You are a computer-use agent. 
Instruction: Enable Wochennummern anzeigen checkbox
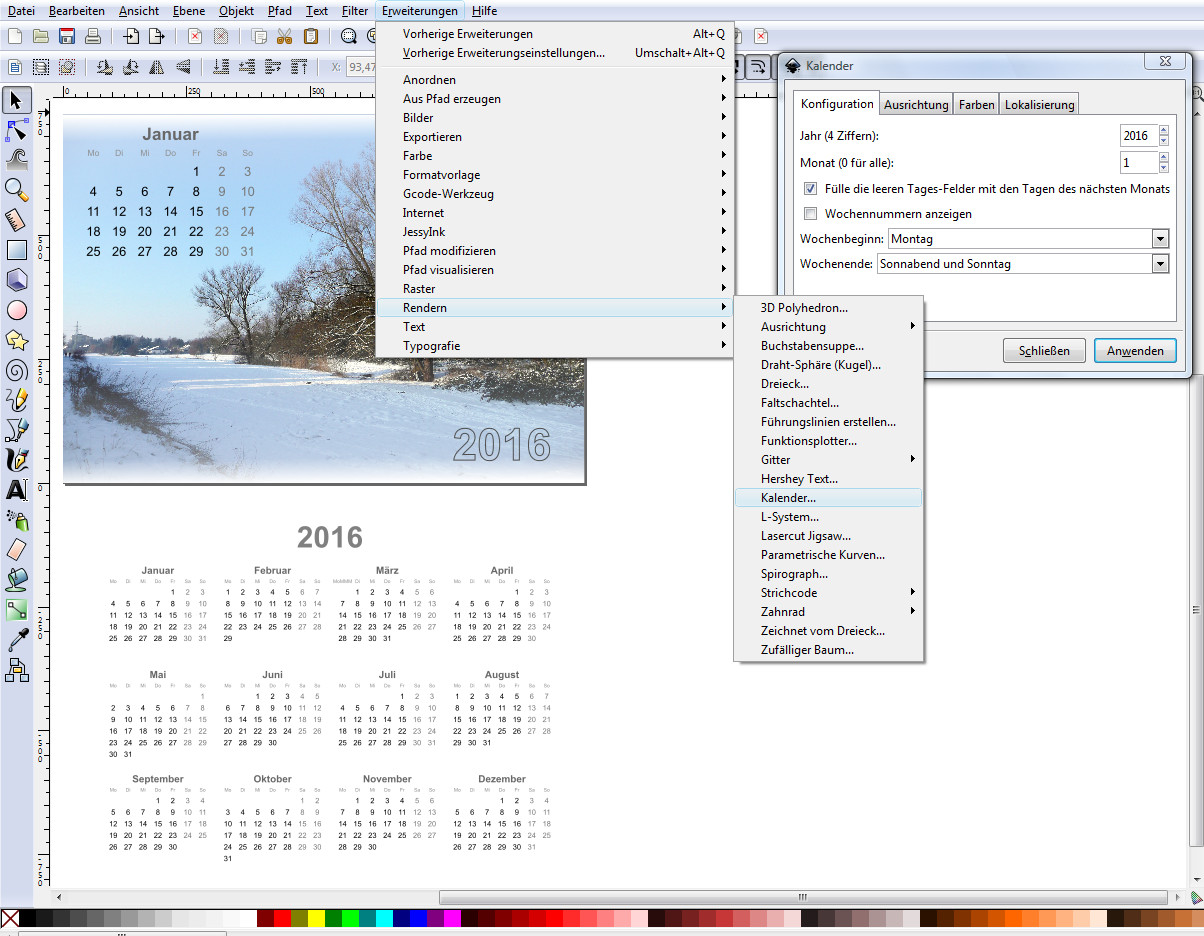[810, 213]
